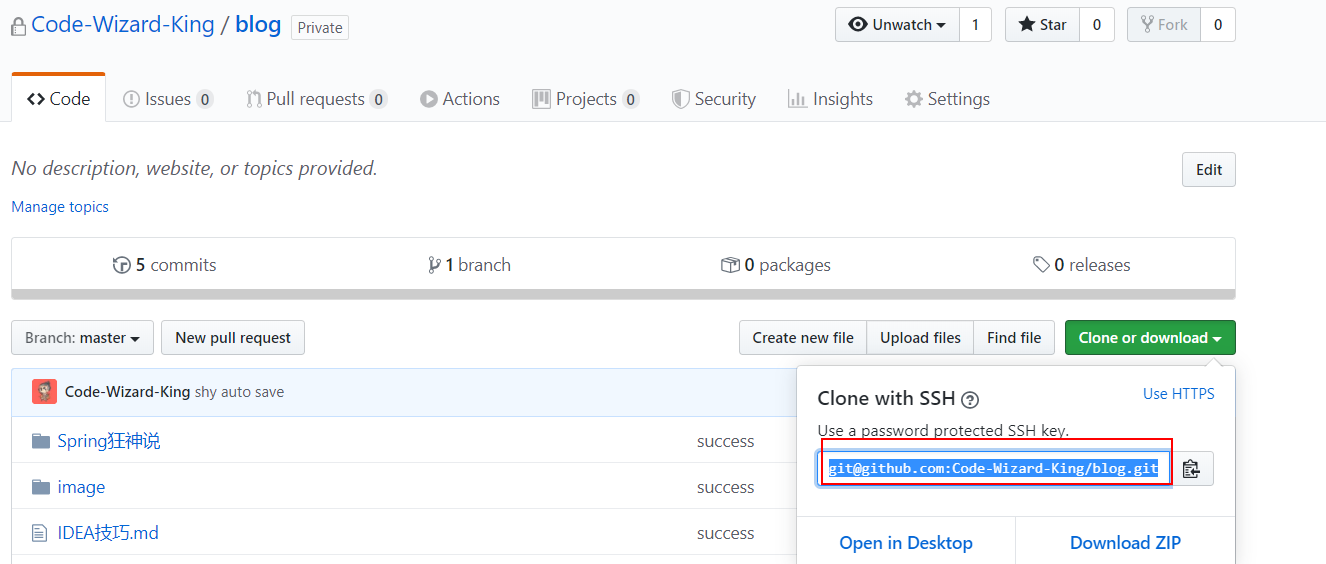Open the shy auto save commit message

239,392
